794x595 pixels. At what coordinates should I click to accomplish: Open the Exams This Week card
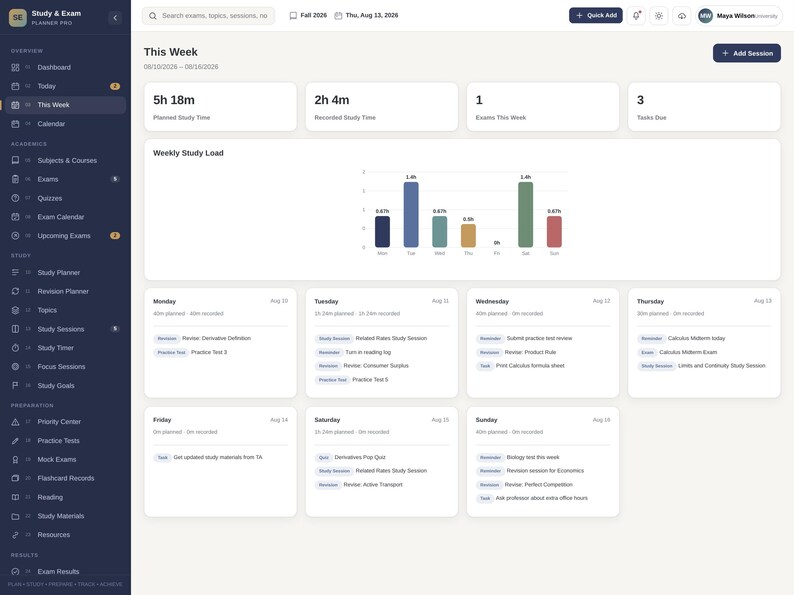[x=543, y=107]
